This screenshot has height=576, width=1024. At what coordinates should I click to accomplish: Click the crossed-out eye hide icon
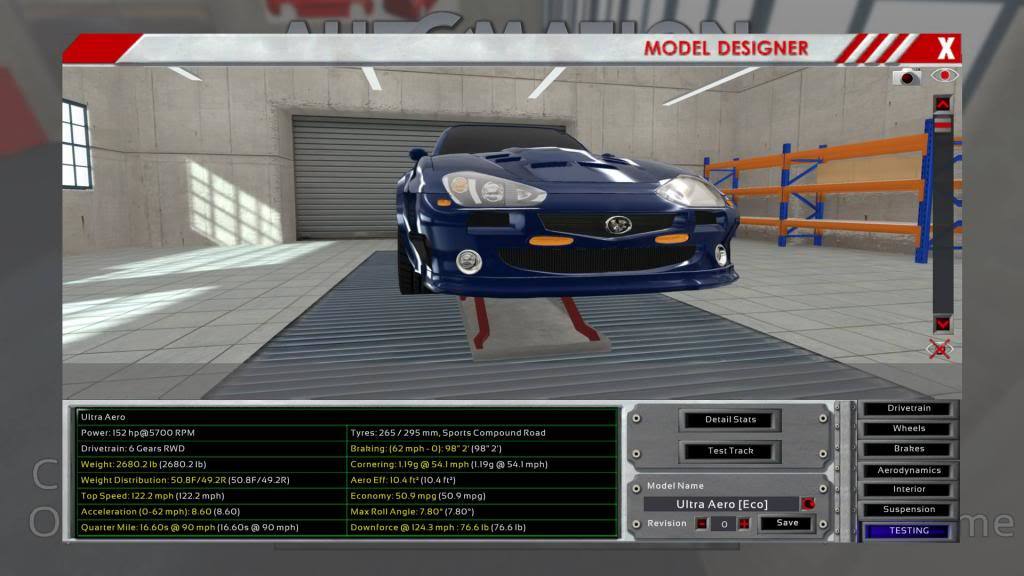point(941,349)
